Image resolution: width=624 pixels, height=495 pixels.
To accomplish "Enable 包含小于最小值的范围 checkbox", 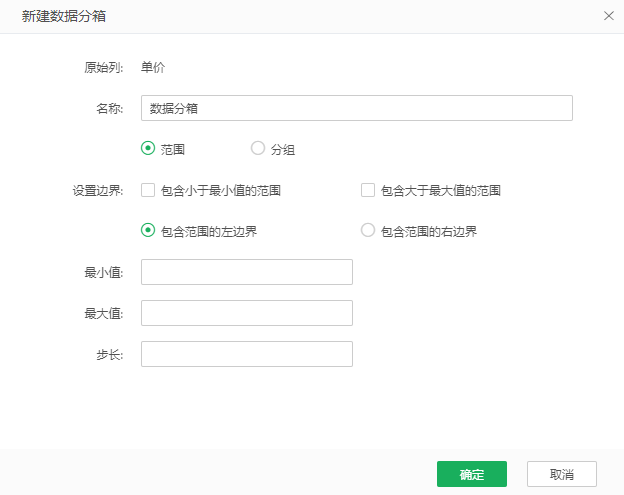I will (x=148, y=190).
